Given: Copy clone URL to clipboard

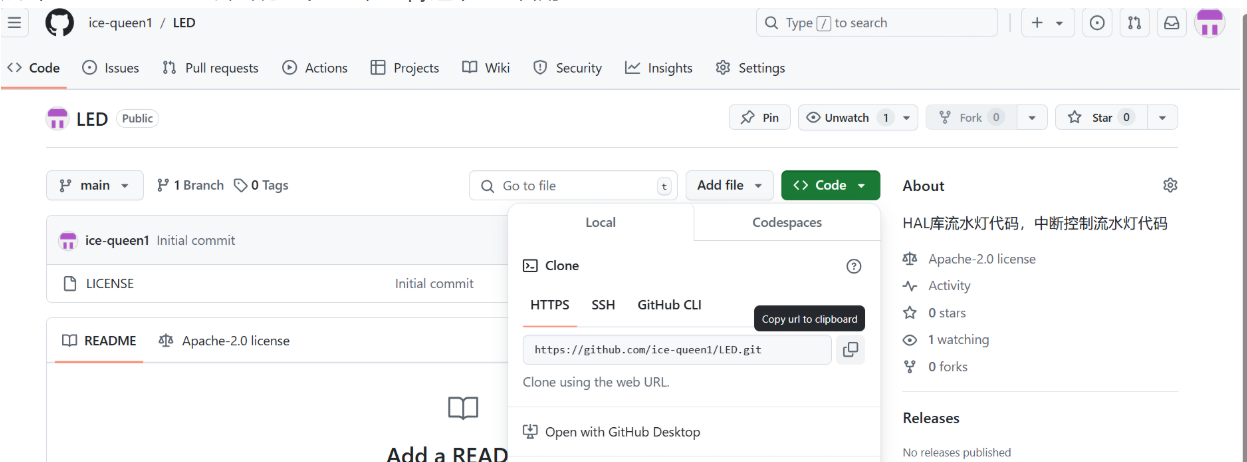Looking at the screenshot, I should tap(850, 350).
